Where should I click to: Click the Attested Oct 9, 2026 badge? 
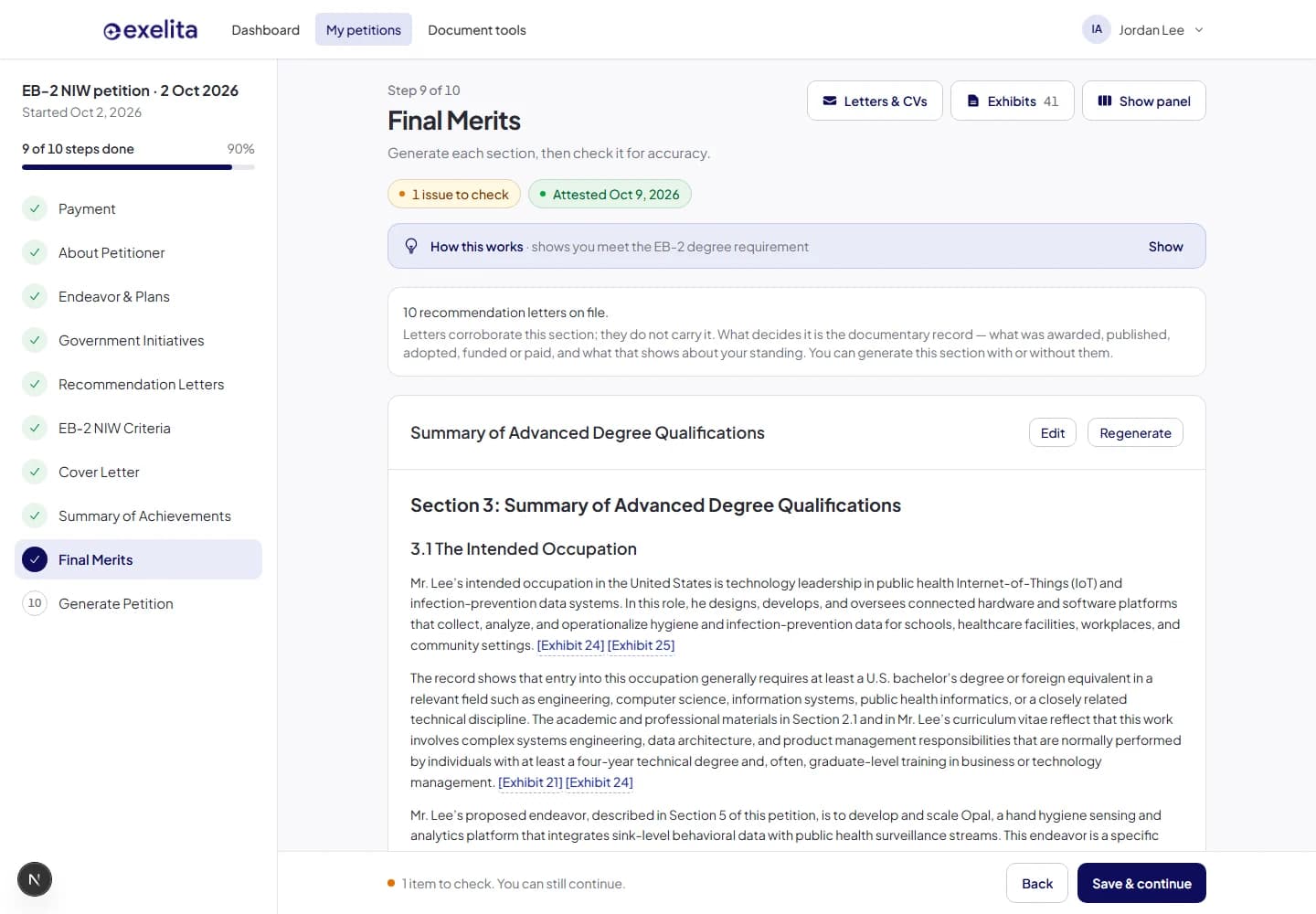610,194
